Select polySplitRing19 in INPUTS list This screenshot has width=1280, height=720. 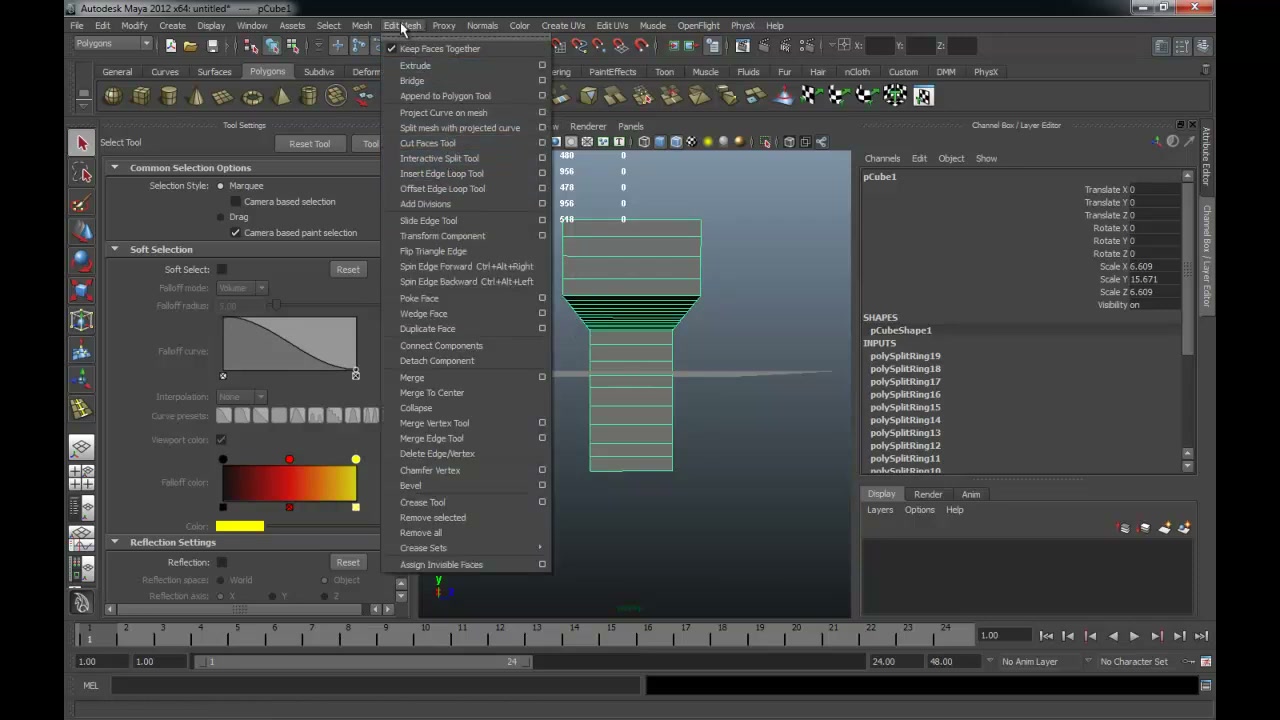(904, 356)
